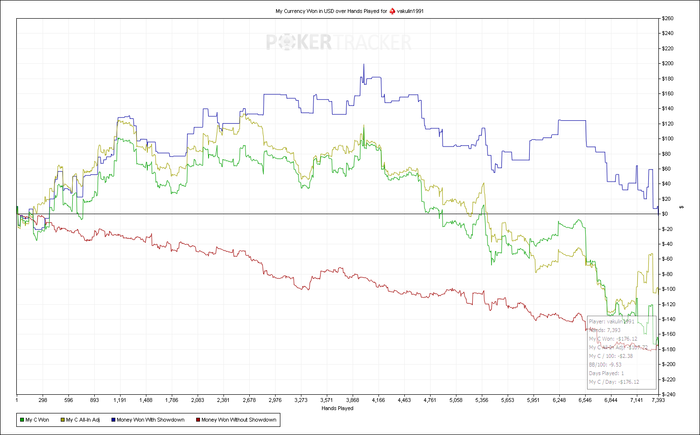Click the '7,393' x-axis tick label
The height and width of the screenshot is (435, 700).
click(x=658, y=400)
